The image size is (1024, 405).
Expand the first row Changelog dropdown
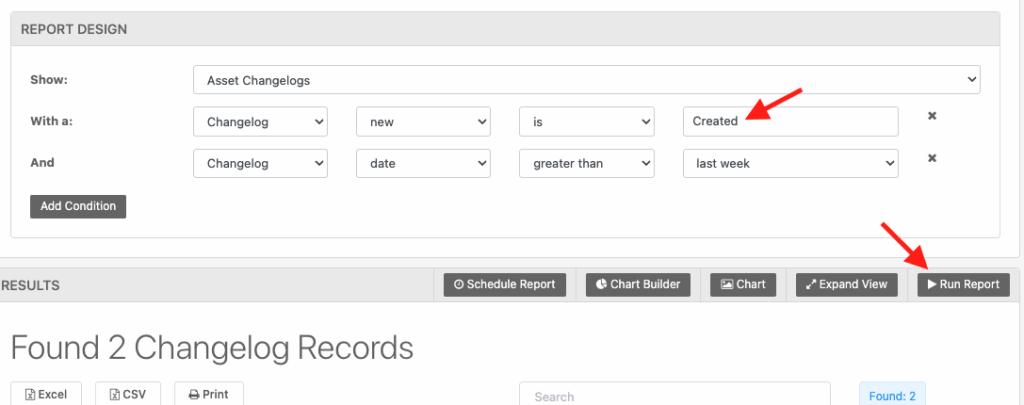260,121
